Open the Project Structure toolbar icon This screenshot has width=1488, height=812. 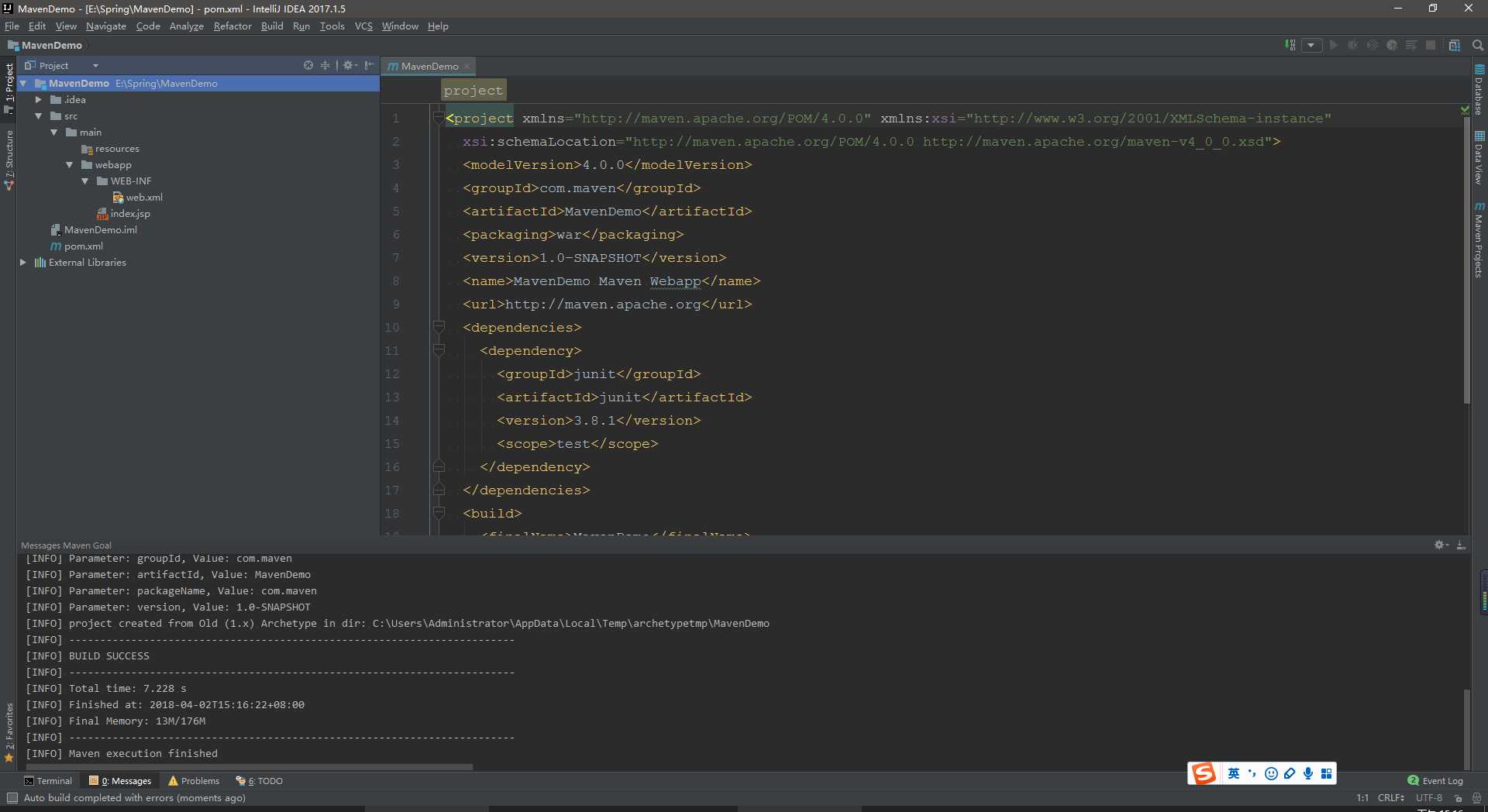tap(1455, 45)
